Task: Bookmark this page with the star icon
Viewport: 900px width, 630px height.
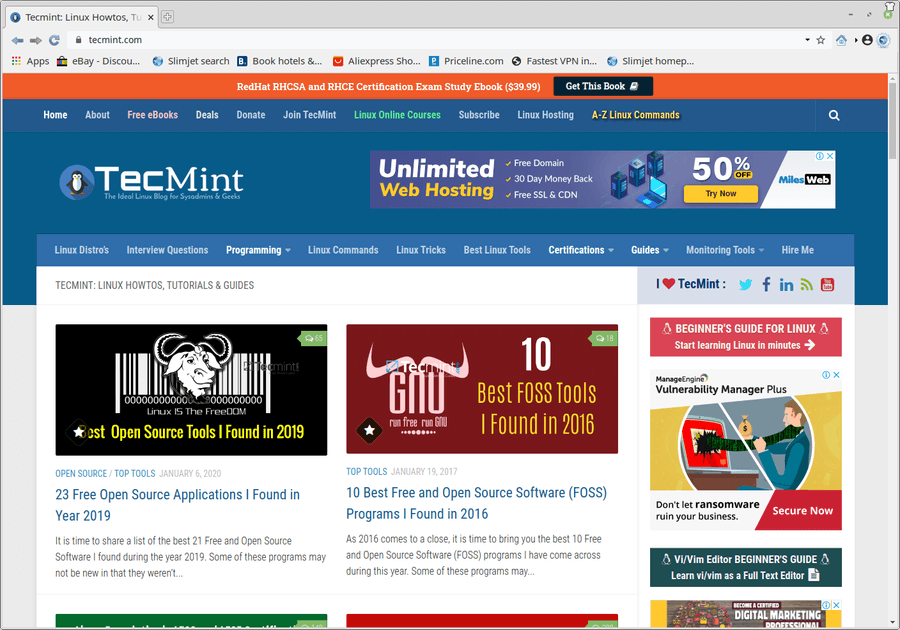Action: pyautogui.click(x=821, y=40)
